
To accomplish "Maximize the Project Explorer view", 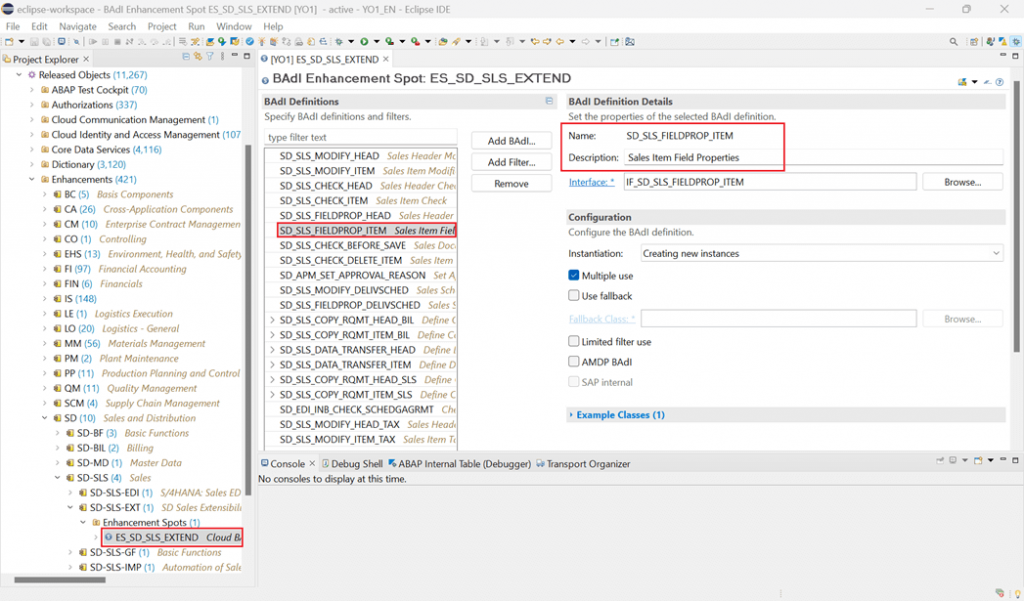I will click(247, 56).
